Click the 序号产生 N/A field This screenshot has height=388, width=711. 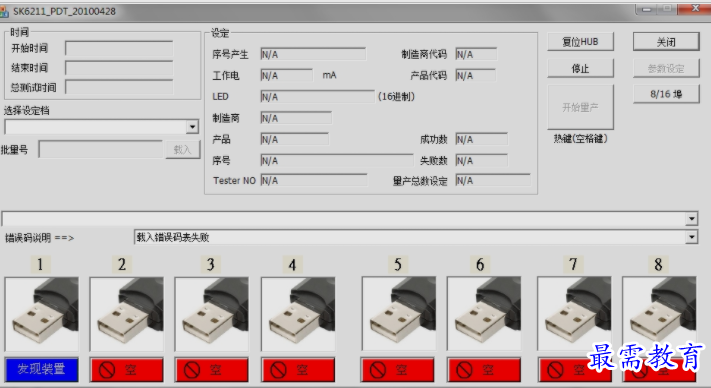[x=313, y=54]
